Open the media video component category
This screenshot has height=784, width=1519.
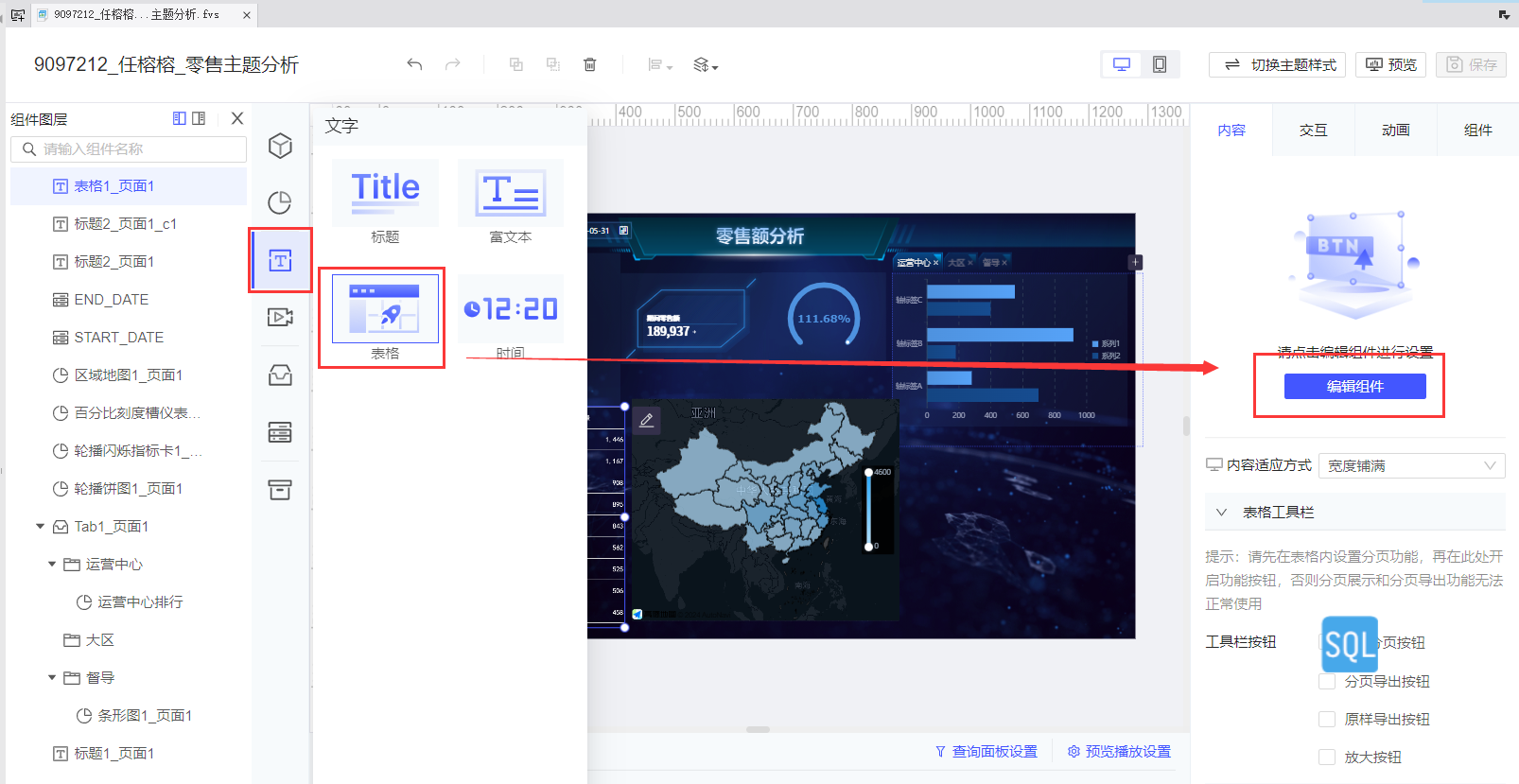(x=280, y=317)
